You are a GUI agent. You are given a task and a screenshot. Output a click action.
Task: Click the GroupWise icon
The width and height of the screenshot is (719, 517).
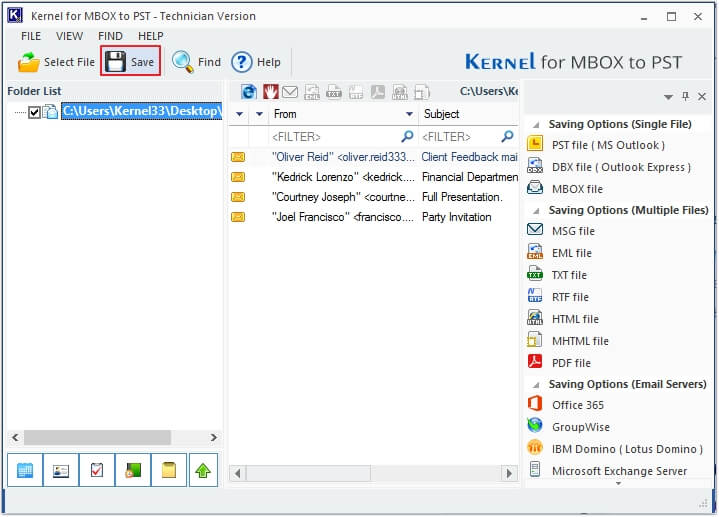(535, 426)
